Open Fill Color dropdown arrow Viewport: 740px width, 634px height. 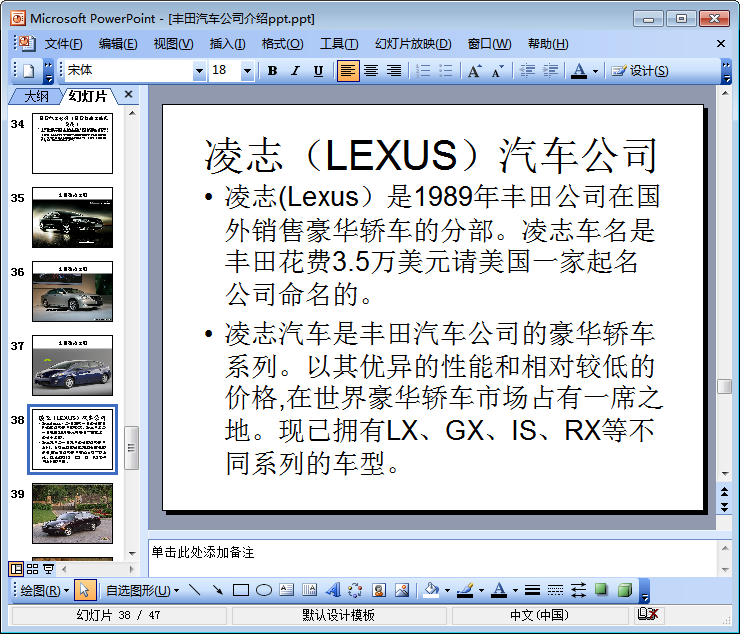tap(447, 590)
